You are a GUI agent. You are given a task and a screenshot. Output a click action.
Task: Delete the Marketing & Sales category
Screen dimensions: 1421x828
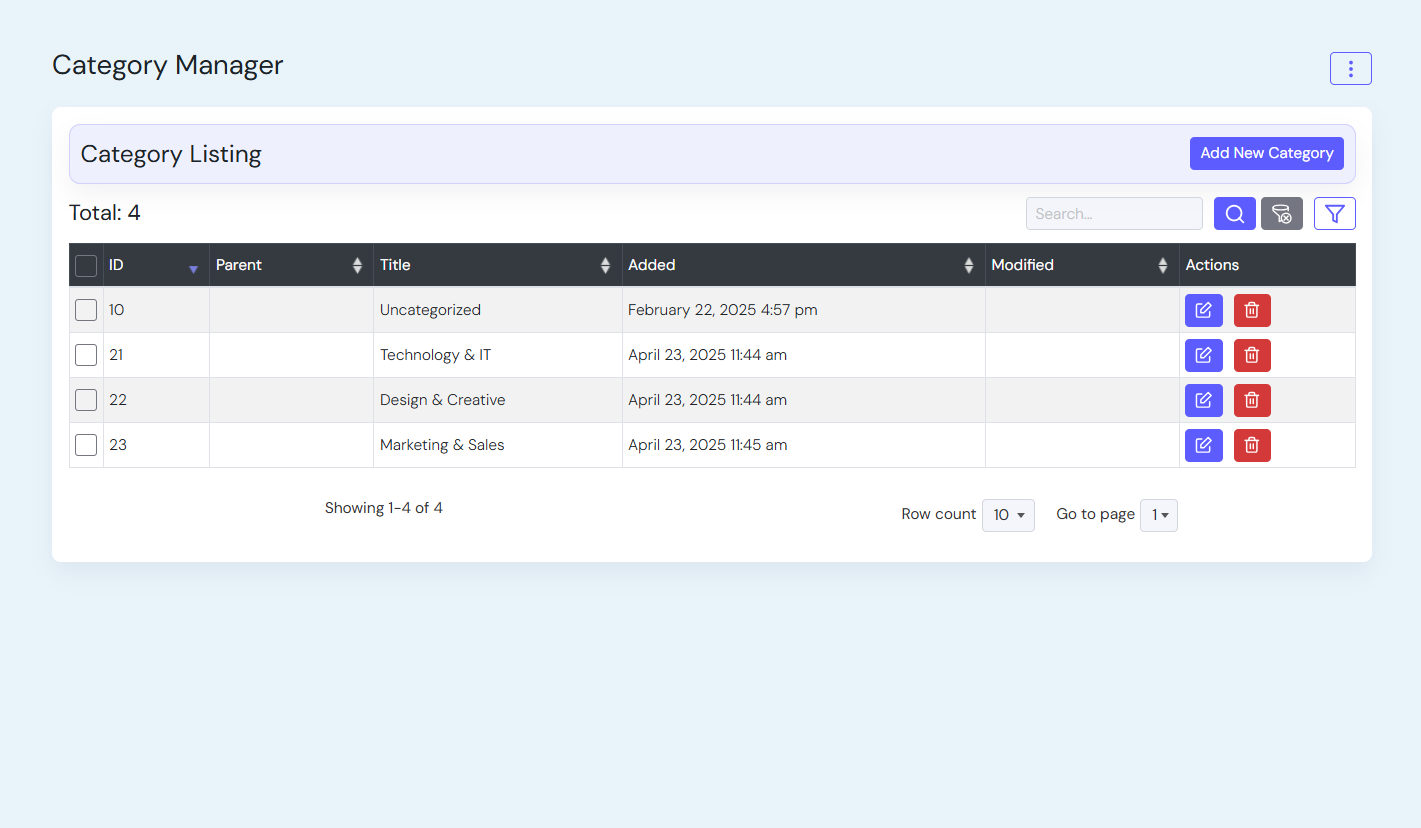(x=1251, y=445)
